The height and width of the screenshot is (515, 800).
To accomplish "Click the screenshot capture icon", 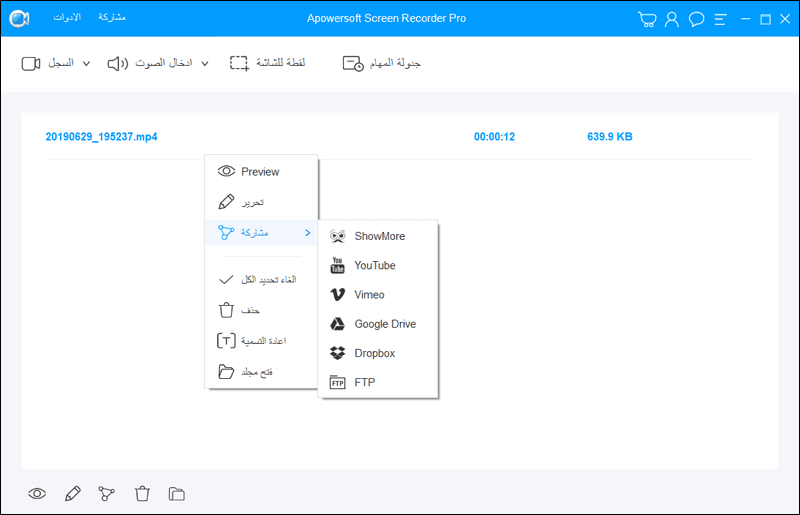I will tap(239, 63).
